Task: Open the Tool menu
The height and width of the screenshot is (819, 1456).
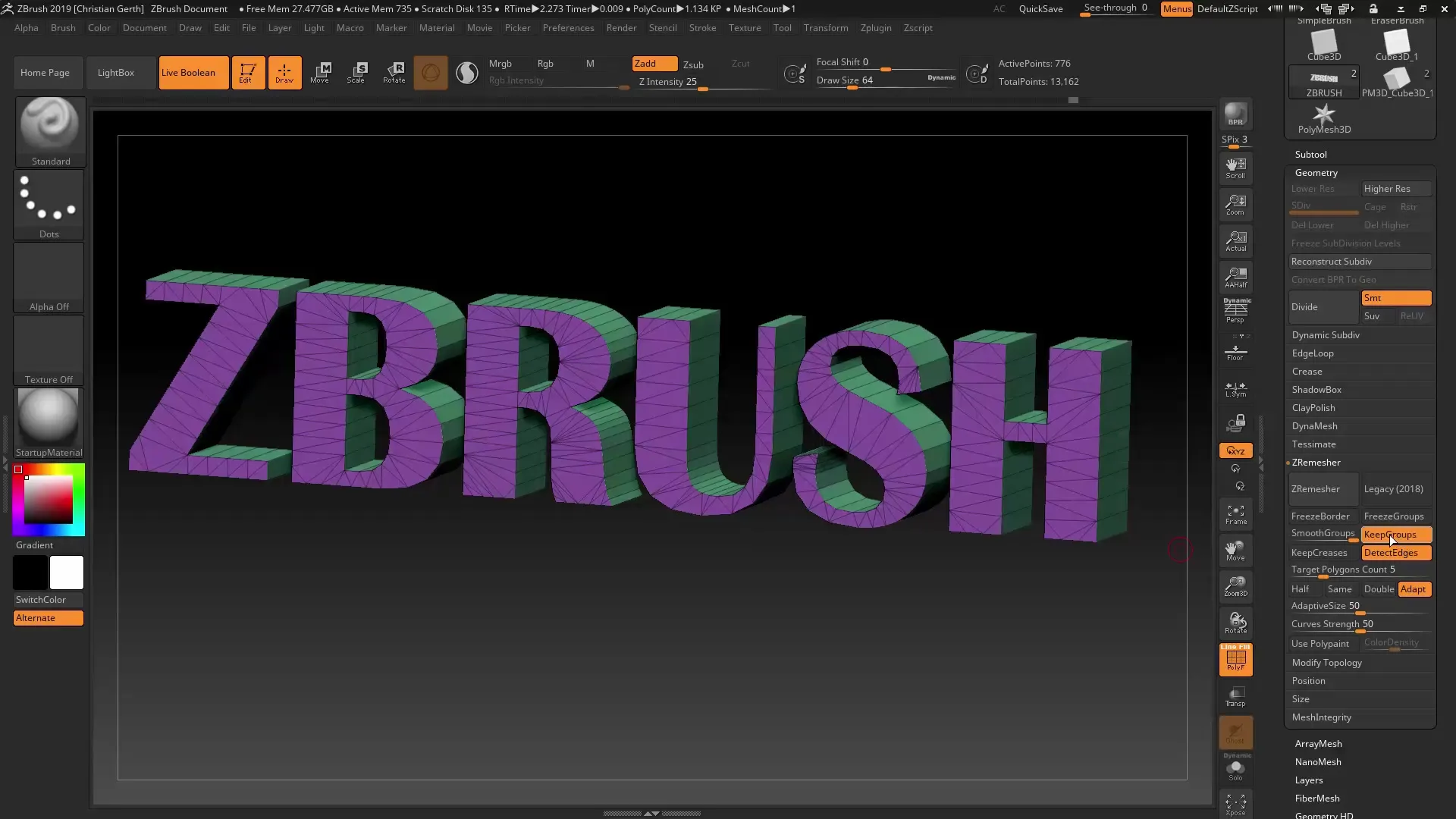Action: (782, 28)
